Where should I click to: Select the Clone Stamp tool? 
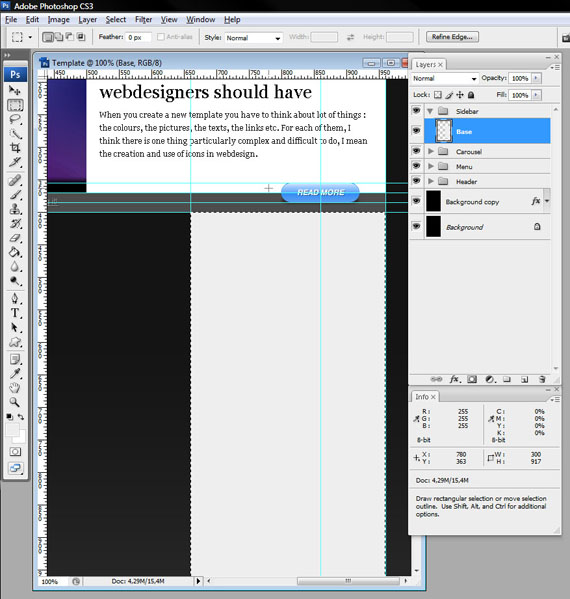pyautogui.click(x=15, y=209)
